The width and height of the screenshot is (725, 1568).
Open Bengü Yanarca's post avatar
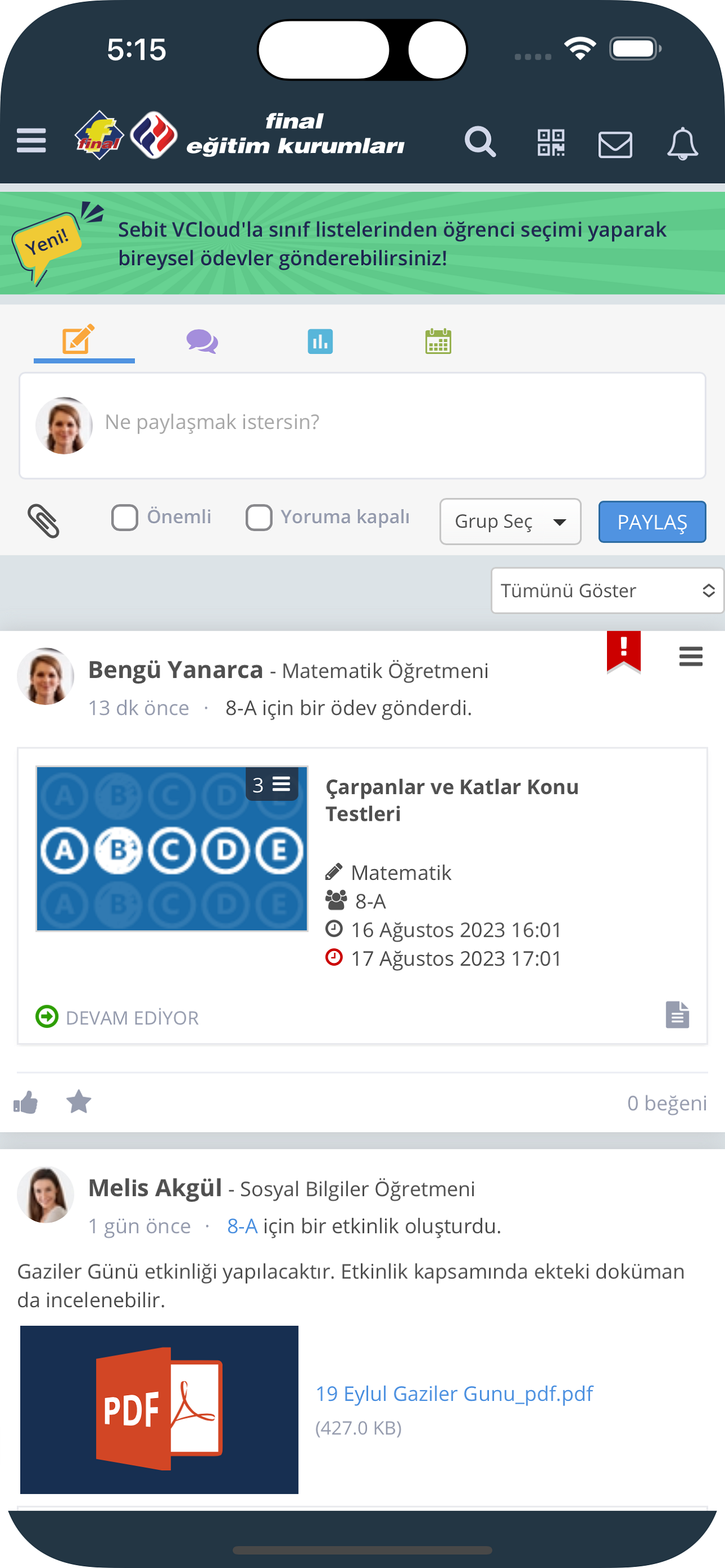click(46, 676)
